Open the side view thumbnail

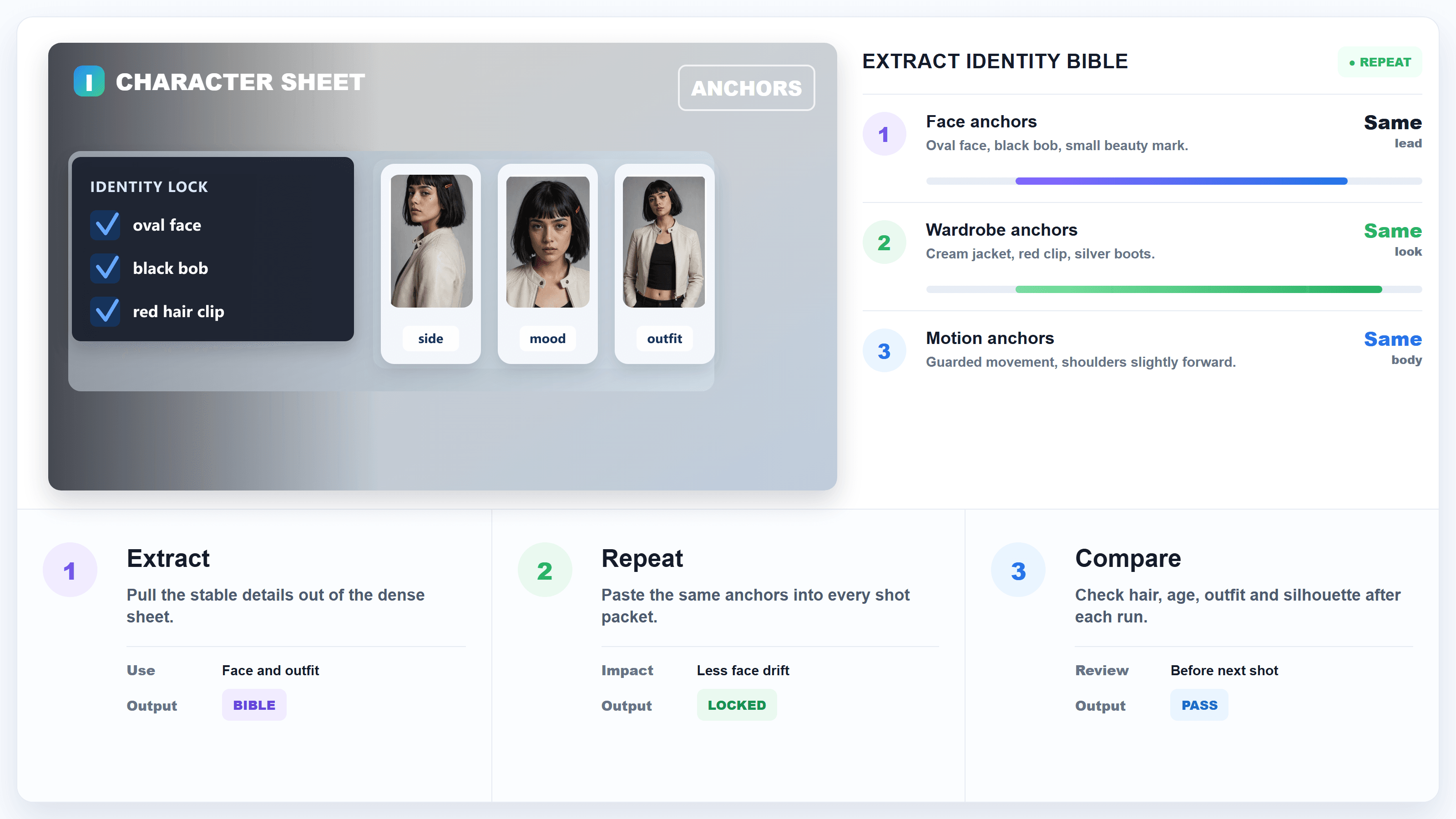pos(431,263)
